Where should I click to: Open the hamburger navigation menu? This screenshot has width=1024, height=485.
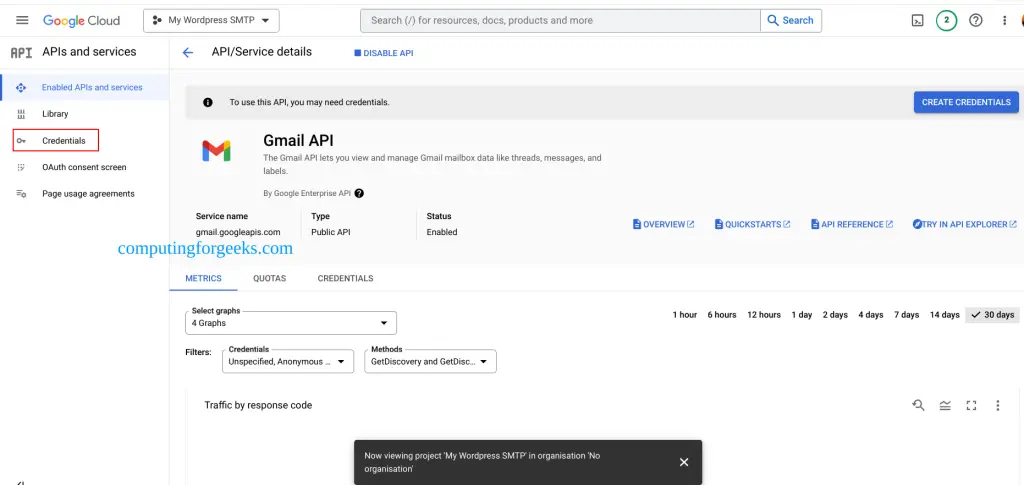22,20
